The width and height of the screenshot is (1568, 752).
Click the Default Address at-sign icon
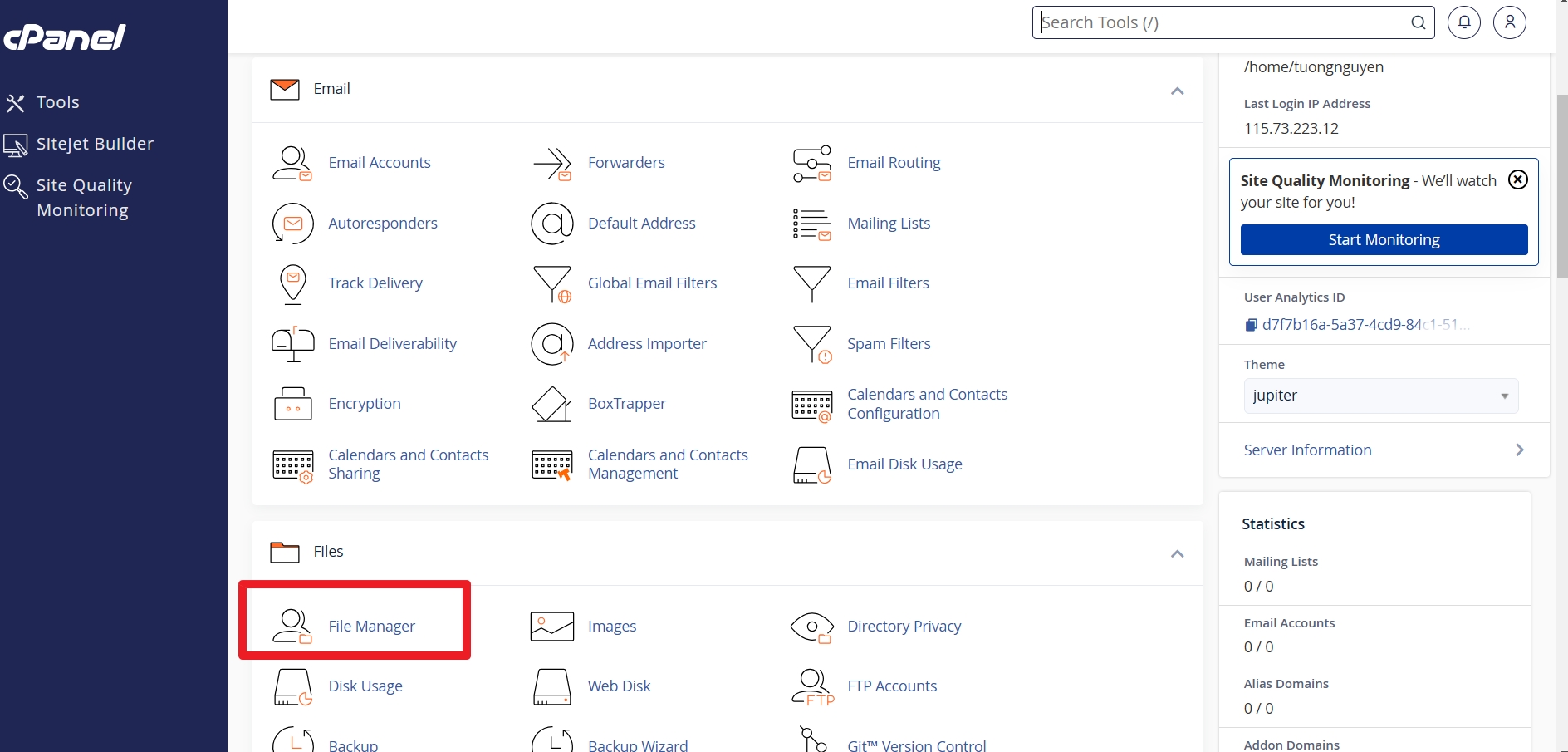552,224
